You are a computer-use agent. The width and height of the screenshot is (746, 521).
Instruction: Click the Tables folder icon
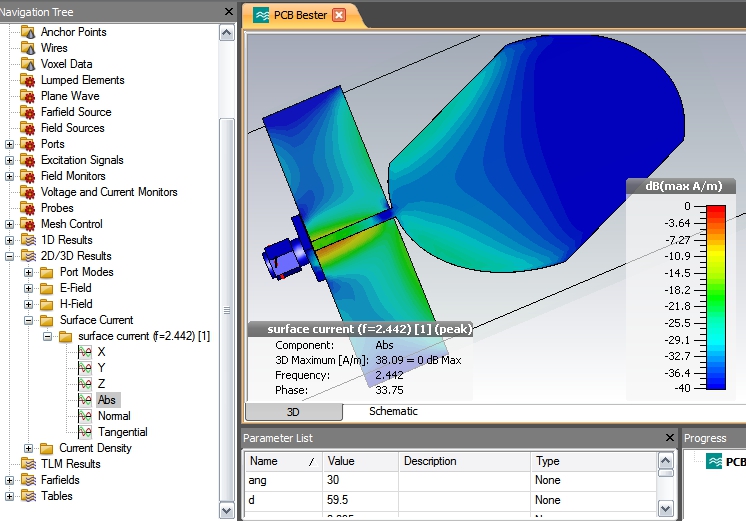[x=28, y=496]
